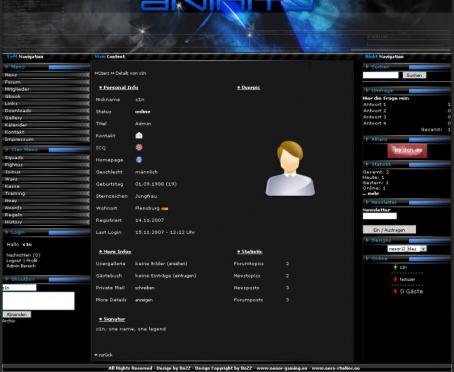Click the German flag next to Flensburg
454x372 pixels.
click(x=165, y=208)
